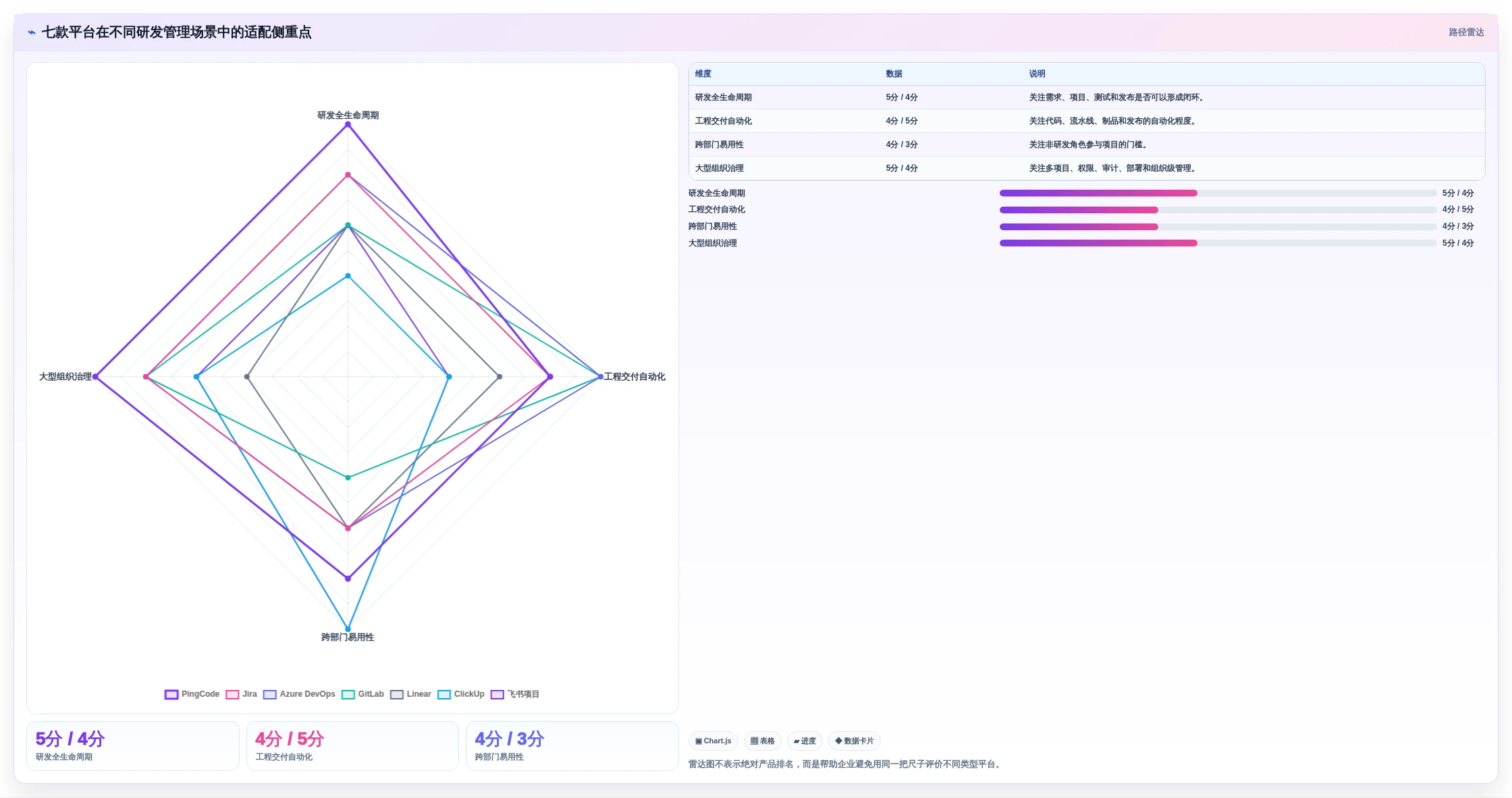The width and height of the screenshot is (1512, 798).
Task: Click the 工程交付自动化 progress bar
Action: click(1218, 210)
